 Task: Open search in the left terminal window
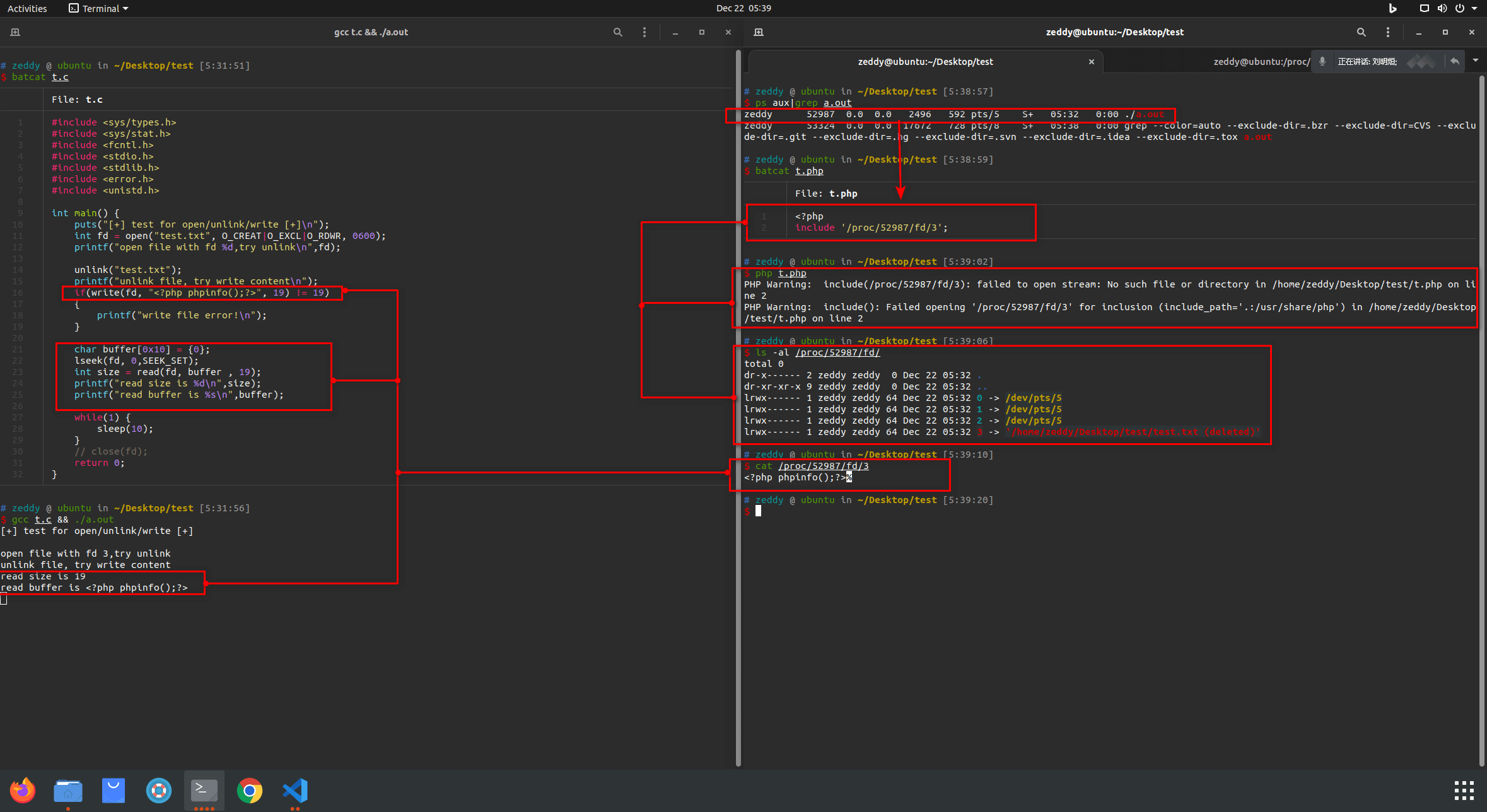click(618, 32)
